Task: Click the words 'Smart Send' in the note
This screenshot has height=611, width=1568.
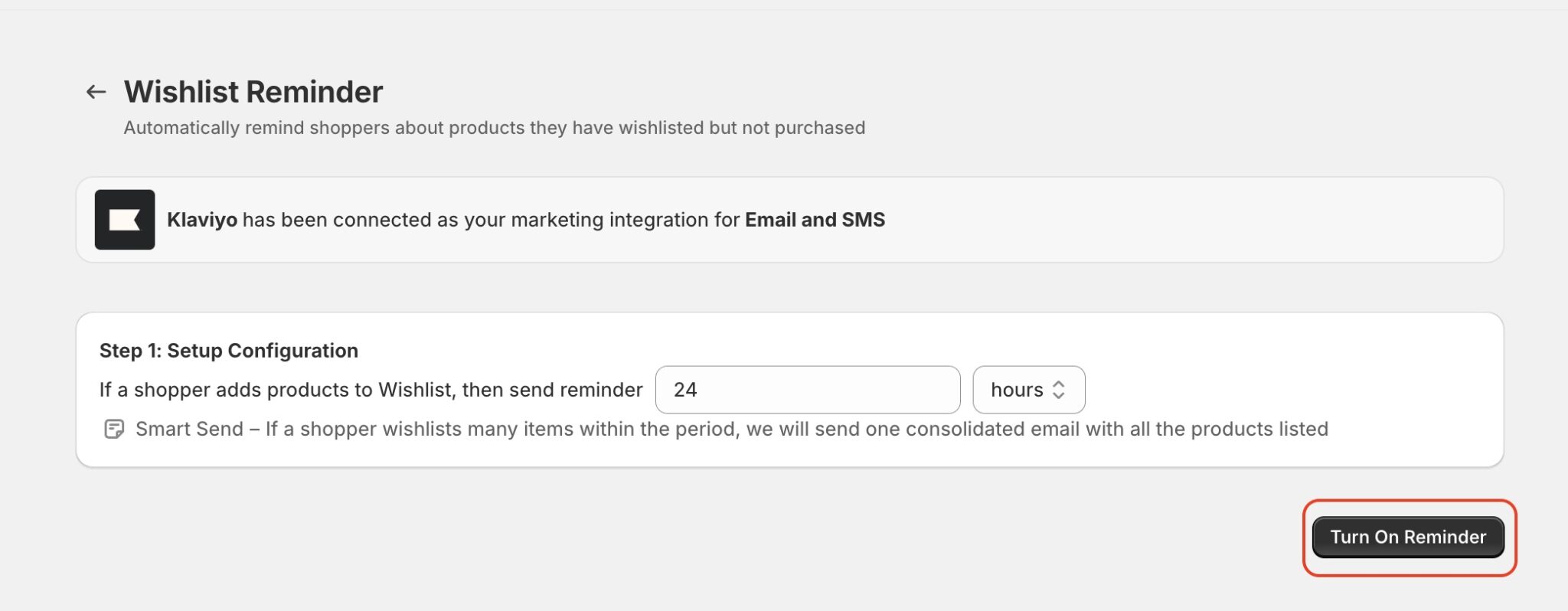Action: (x=189, y=429)
